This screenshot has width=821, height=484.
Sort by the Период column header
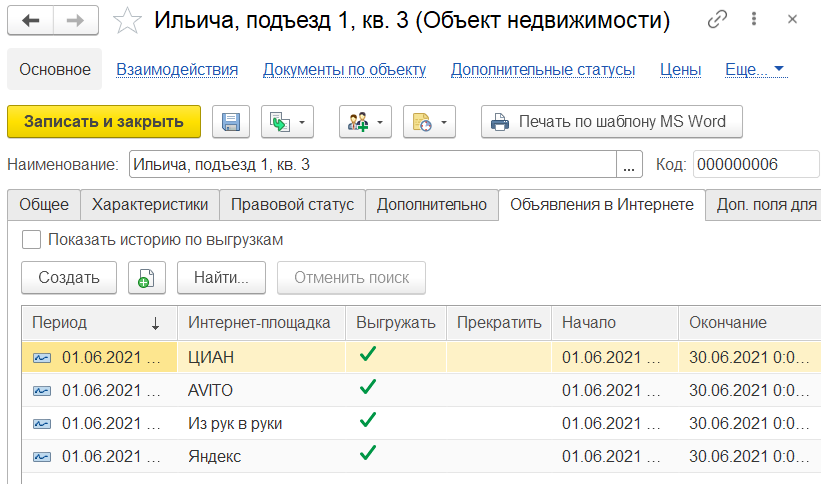point(96,322)
